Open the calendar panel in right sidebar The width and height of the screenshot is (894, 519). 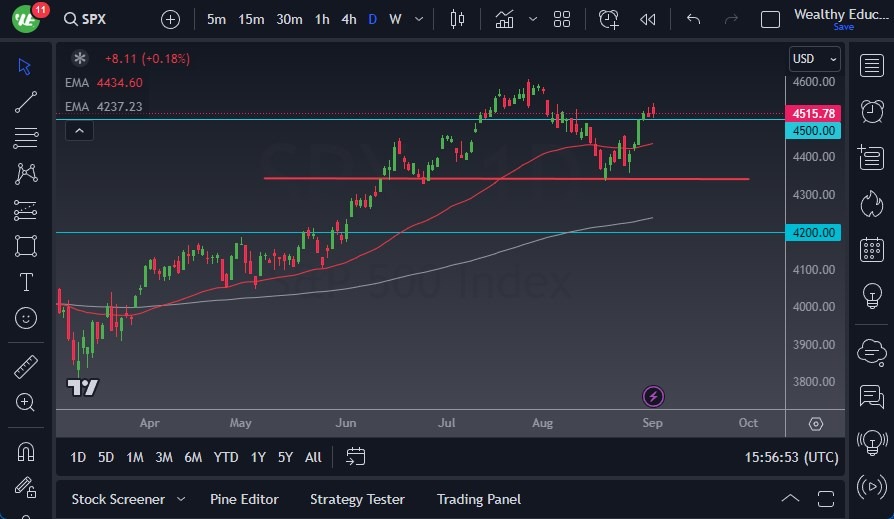pos(871,250)
